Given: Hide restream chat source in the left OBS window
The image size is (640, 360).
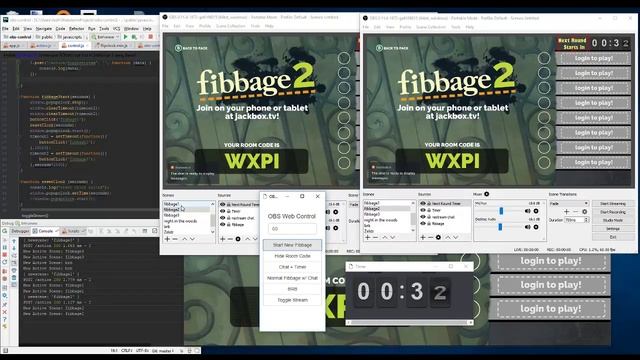Looking at the screenshot, I should (222, 218).
